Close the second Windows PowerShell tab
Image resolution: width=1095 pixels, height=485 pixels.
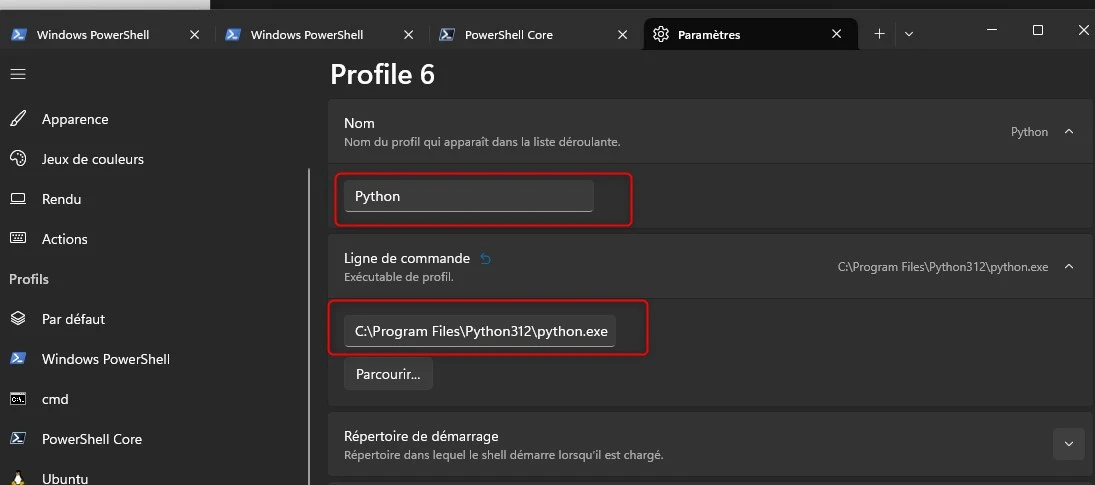click(x=409, y=34)
